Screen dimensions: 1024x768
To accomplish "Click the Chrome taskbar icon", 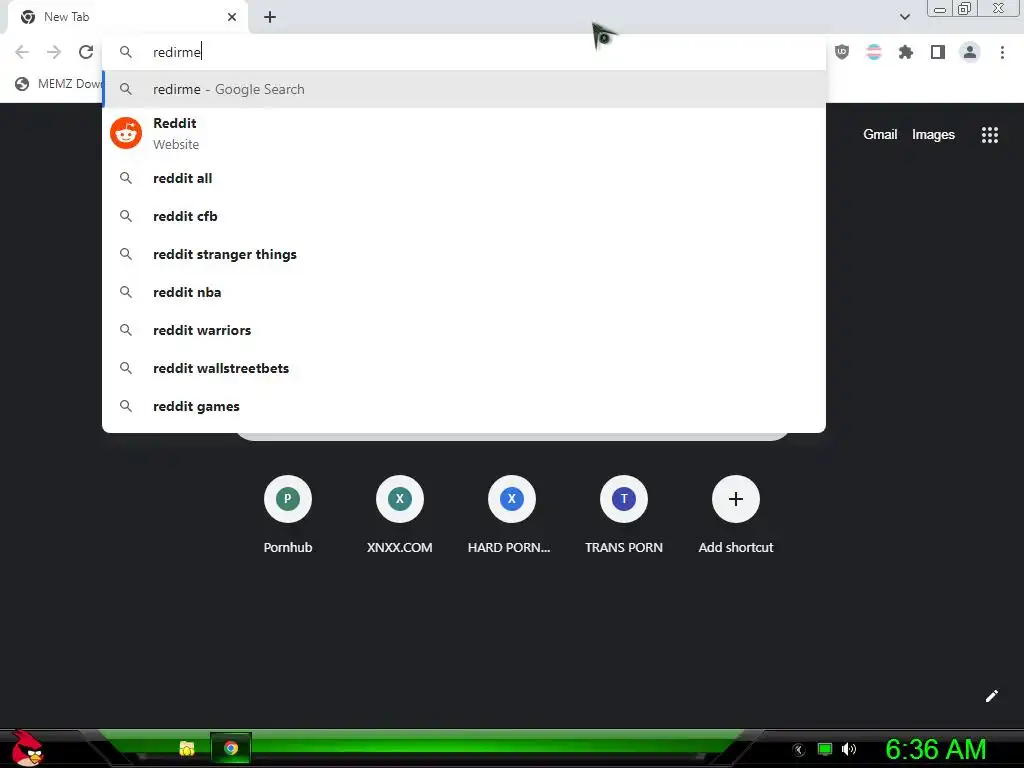I will click(x=231, y=748).
